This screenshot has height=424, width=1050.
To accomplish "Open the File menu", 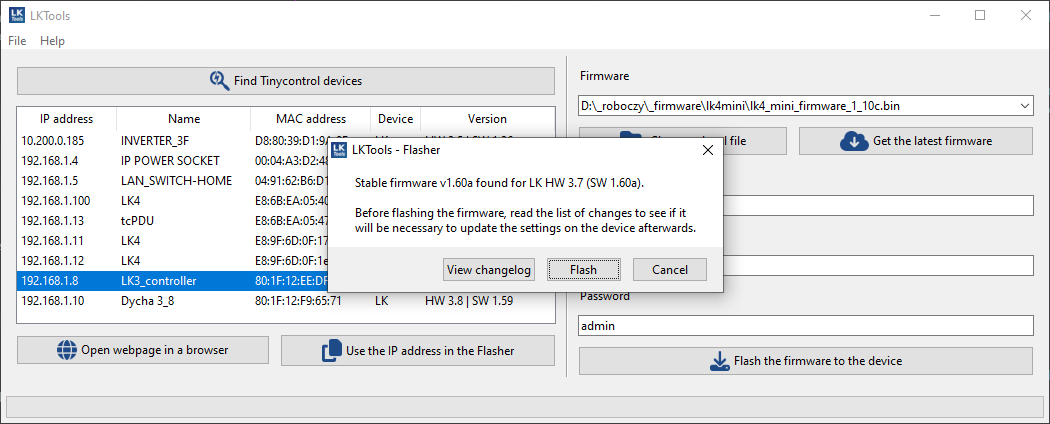I will pyautogui.click(x=17, y=41).
